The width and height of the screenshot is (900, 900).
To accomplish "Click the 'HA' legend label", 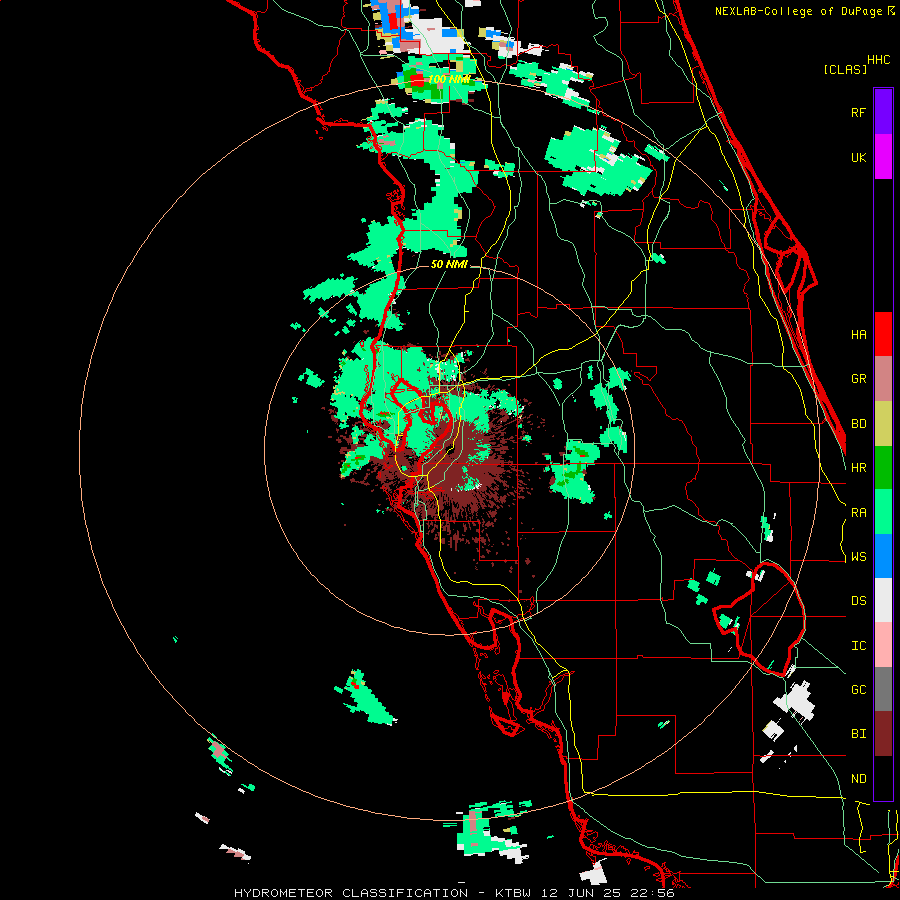I will pyautogui.click(x=858, y=334).
